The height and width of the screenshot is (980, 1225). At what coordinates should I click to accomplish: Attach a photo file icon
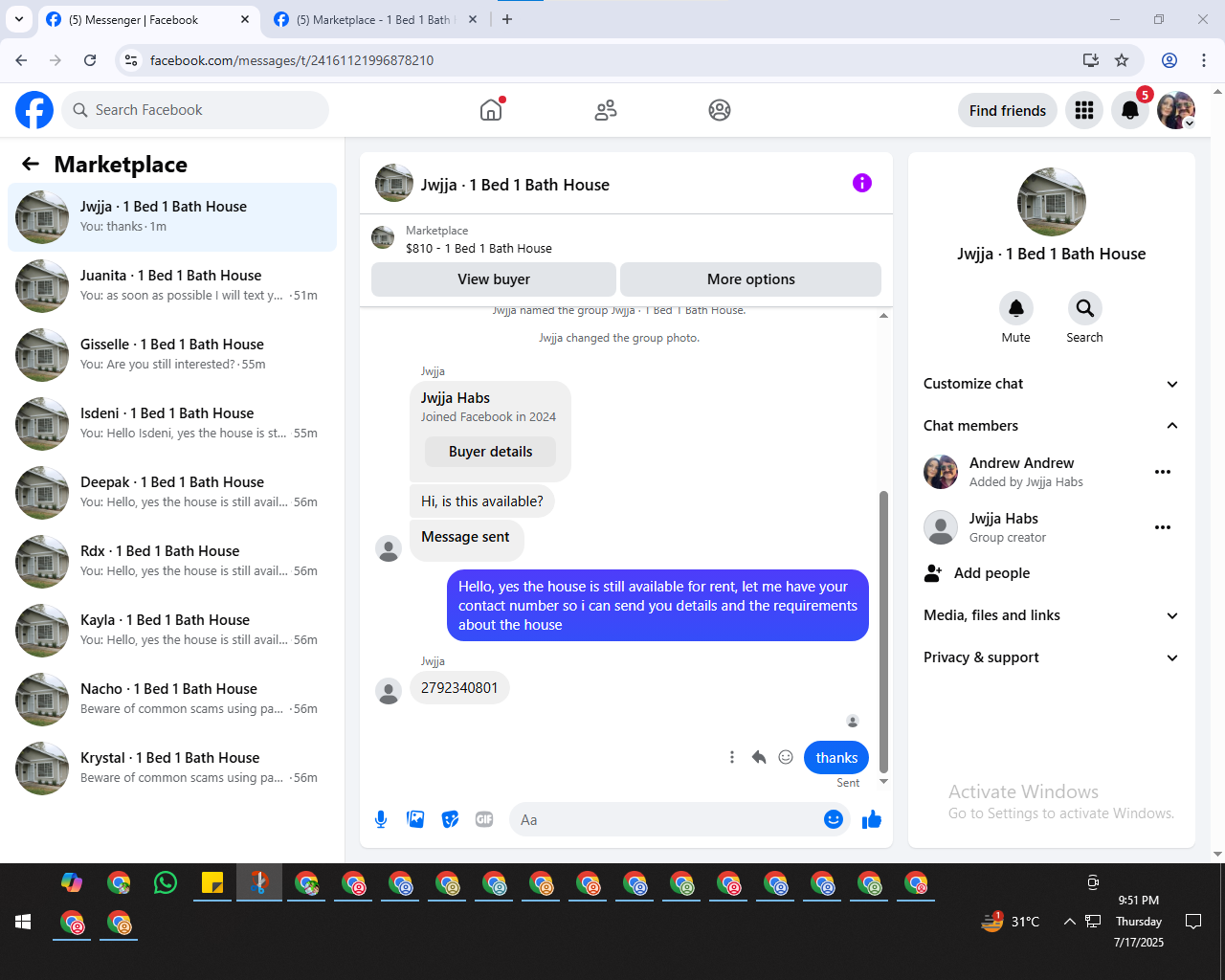coord(415,819)
